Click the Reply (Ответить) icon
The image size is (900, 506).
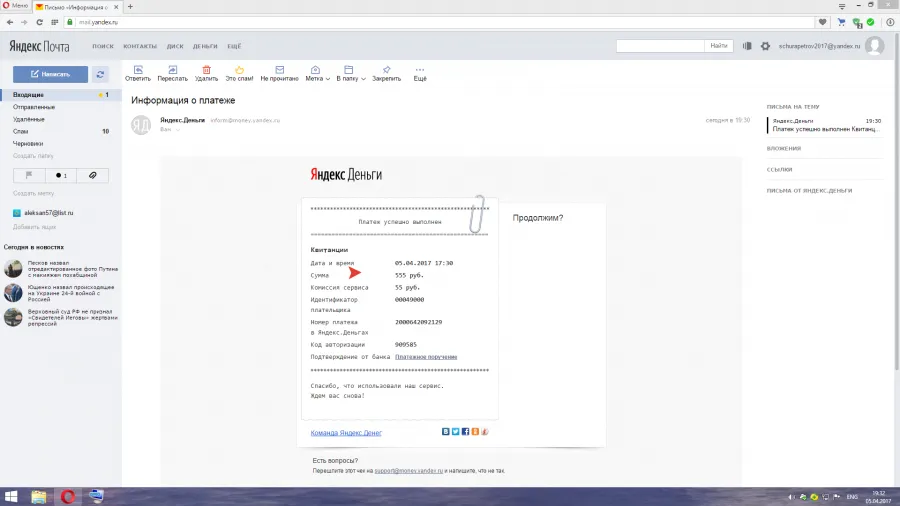pyautogui.click(x=138, y=70)
